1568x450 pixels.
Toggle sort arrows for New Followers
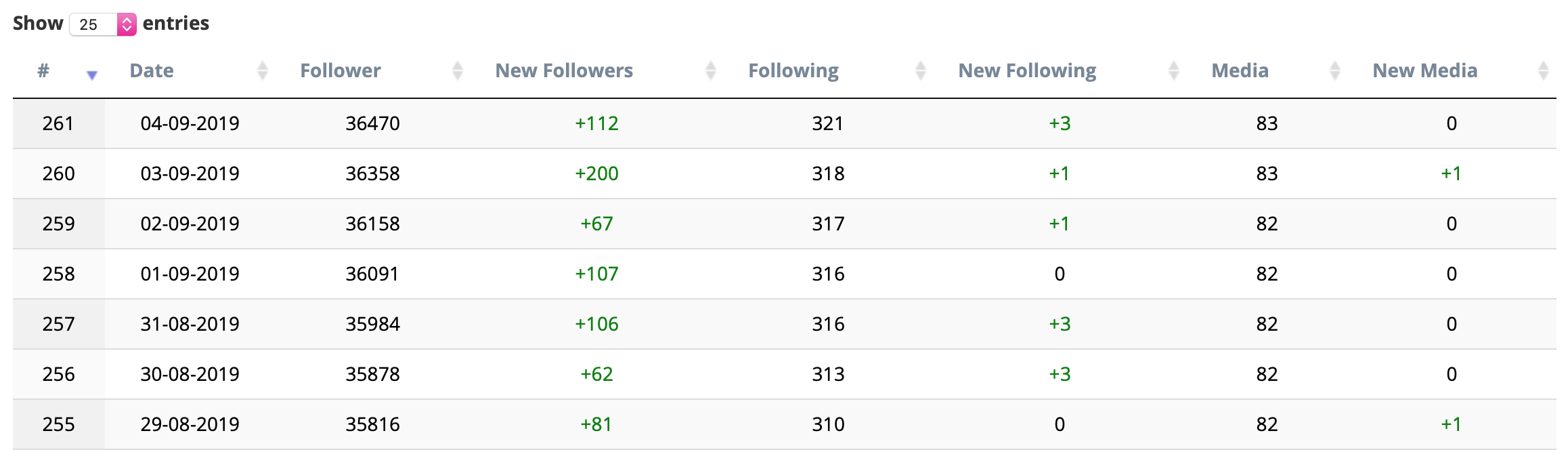point(711,70)
